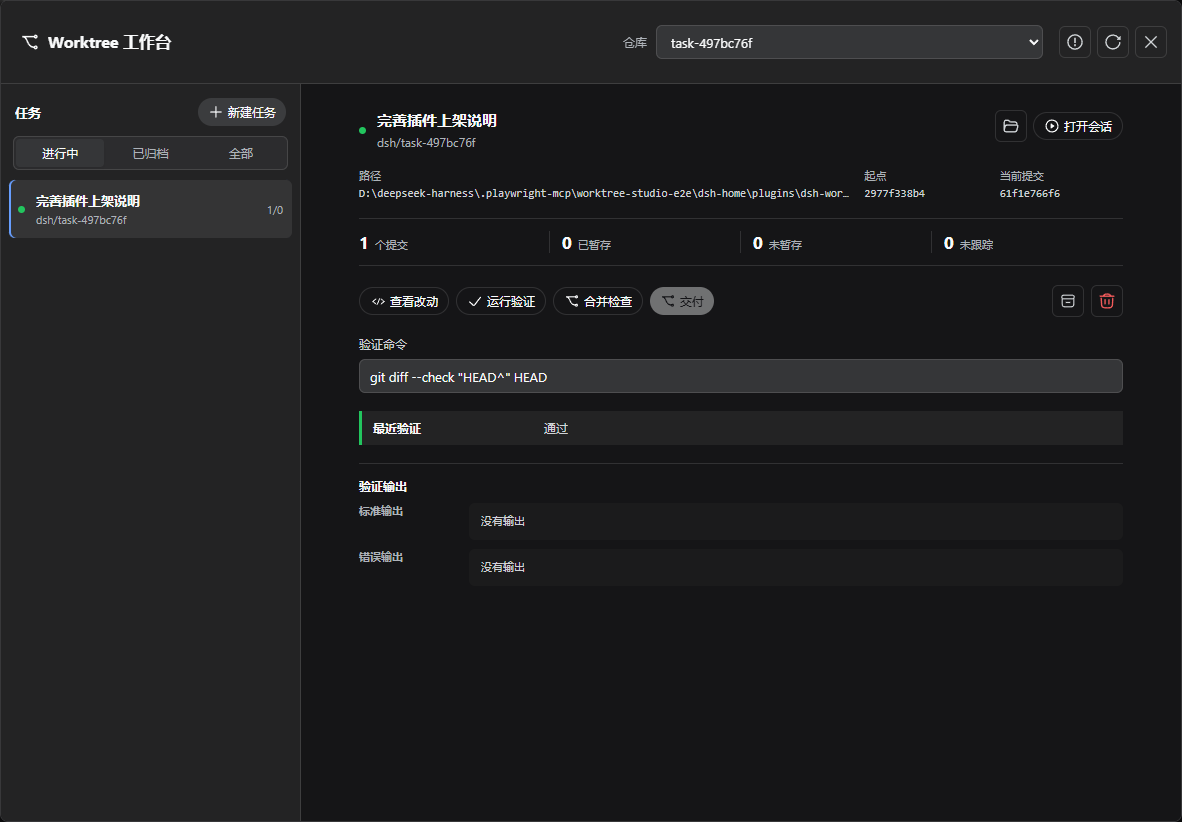Switch to the 已归档 tab
1182x822 pixels.
tap(151, 153)
